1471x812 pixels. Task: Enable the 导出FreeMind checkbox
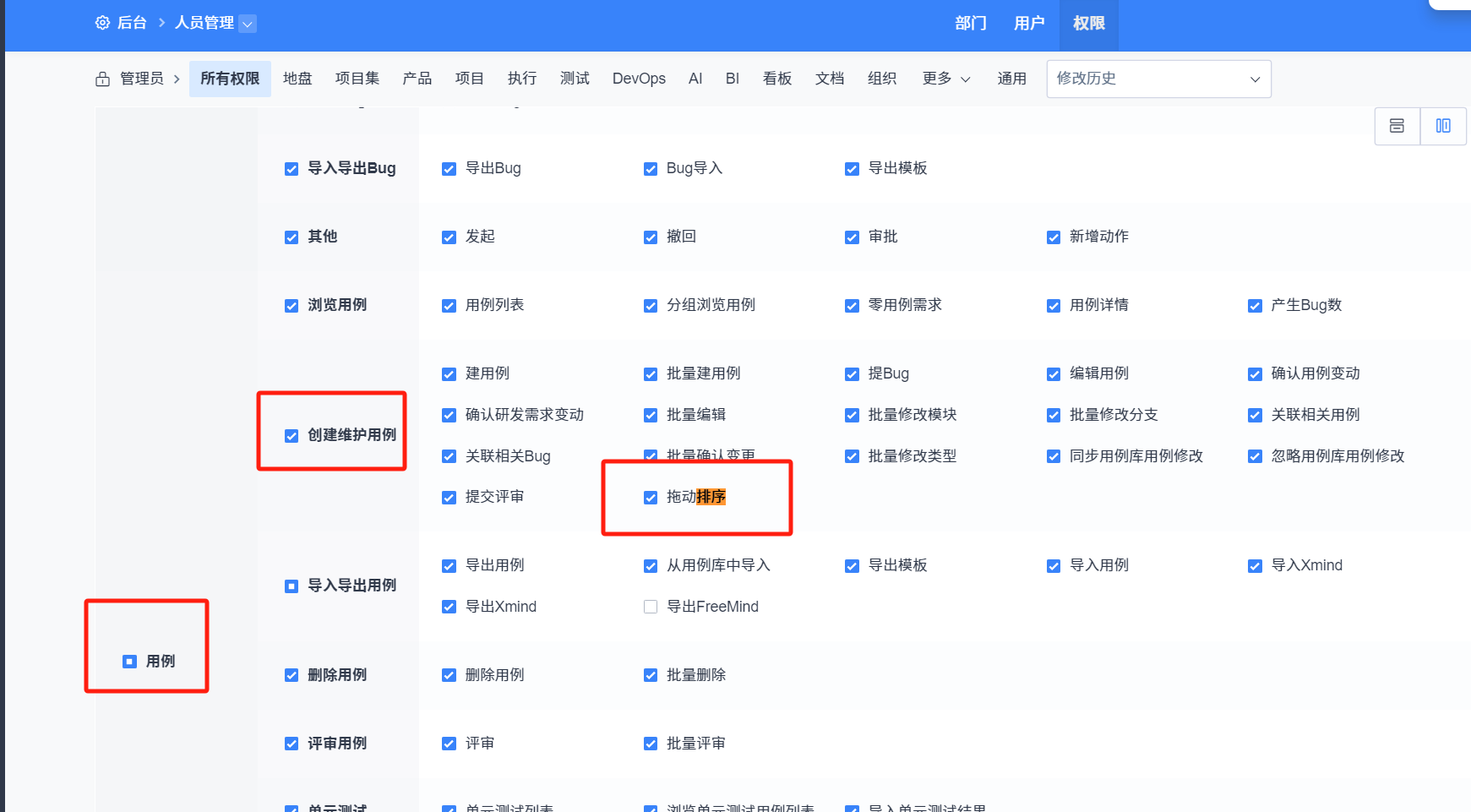[651, 608]
